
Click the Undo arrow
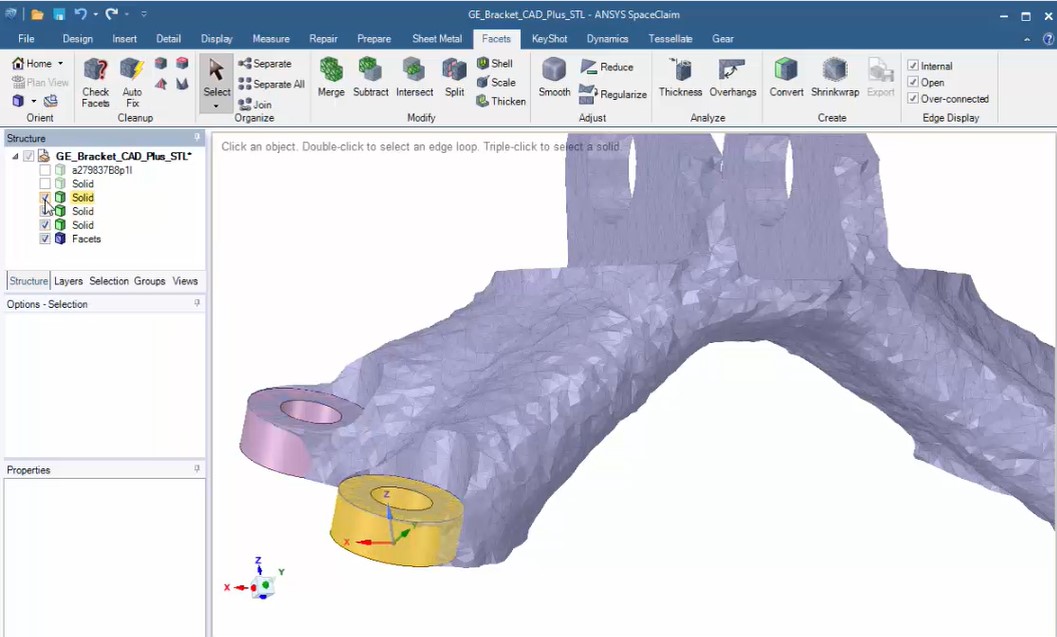pyautogui.click(x=80, y=13)
